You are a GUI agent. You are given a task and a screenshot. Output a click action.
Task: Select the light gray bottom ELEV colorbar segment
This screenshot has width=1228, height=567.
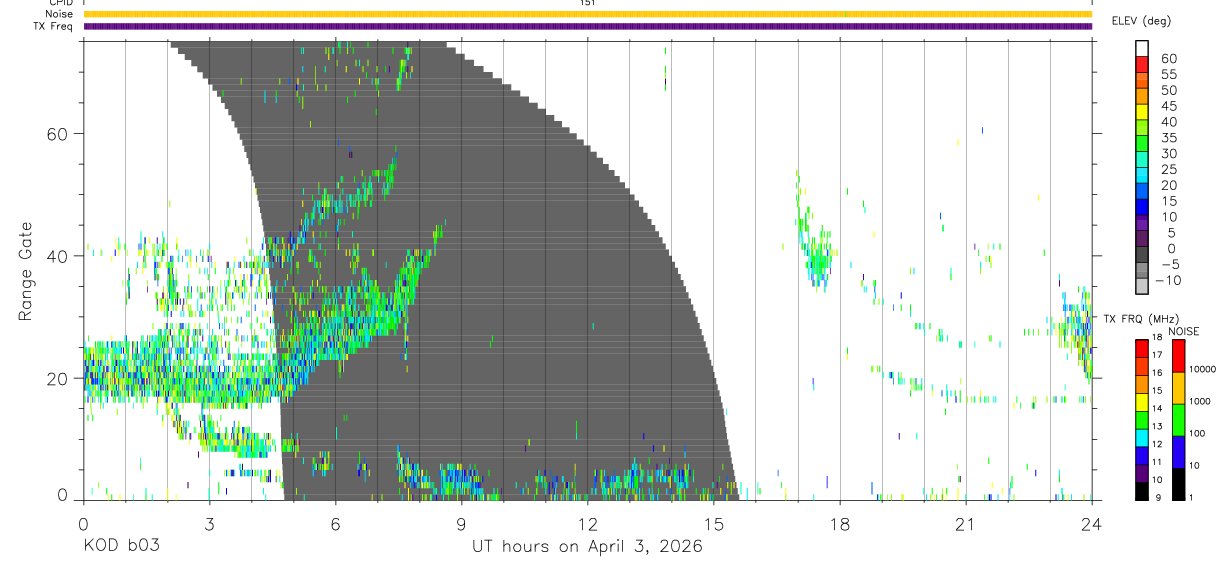point(1142,285)
